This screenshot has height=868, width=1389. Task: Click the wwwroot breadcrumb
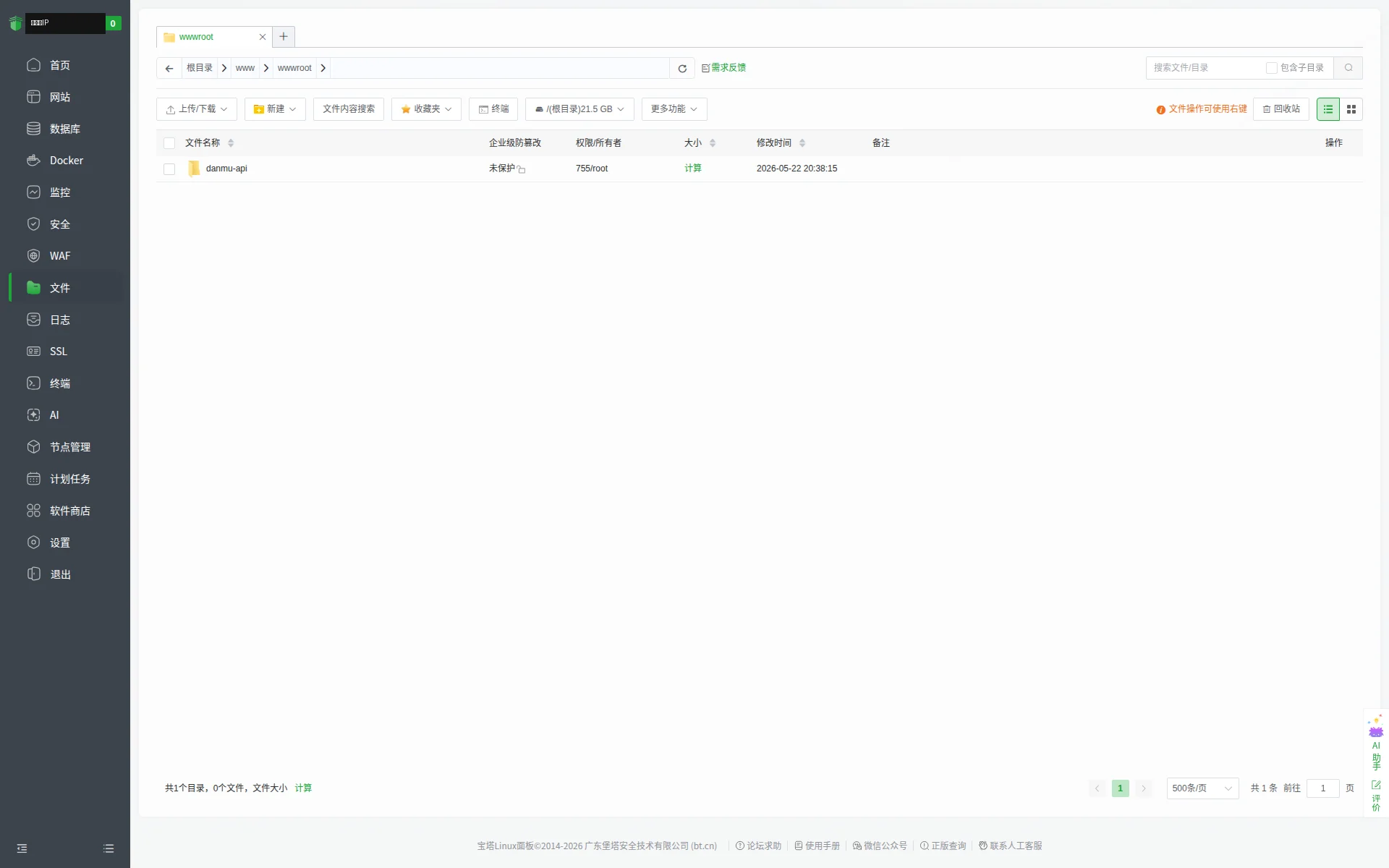(294, 68)
